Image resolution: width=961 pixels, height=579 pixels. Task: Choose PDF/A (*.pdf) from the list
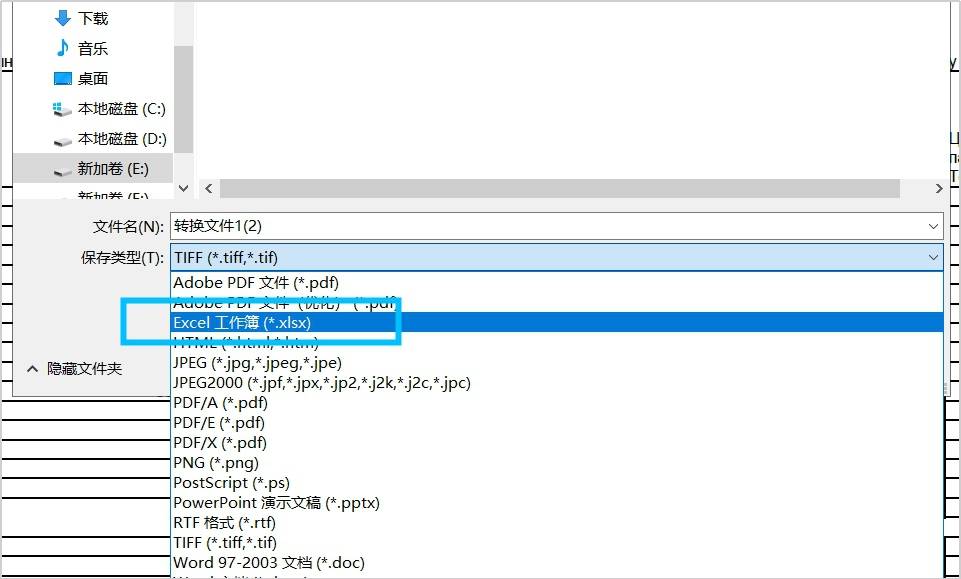(x=556, y=403)
